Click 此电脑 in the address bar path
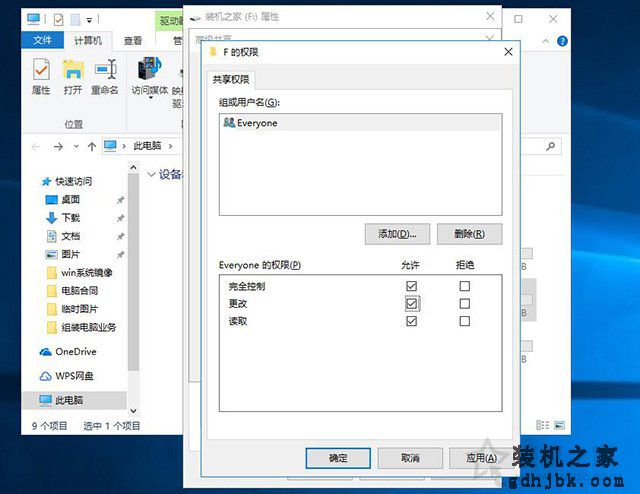Image resolution: width=640 pixels, height=494 pixels. (147, 146)
